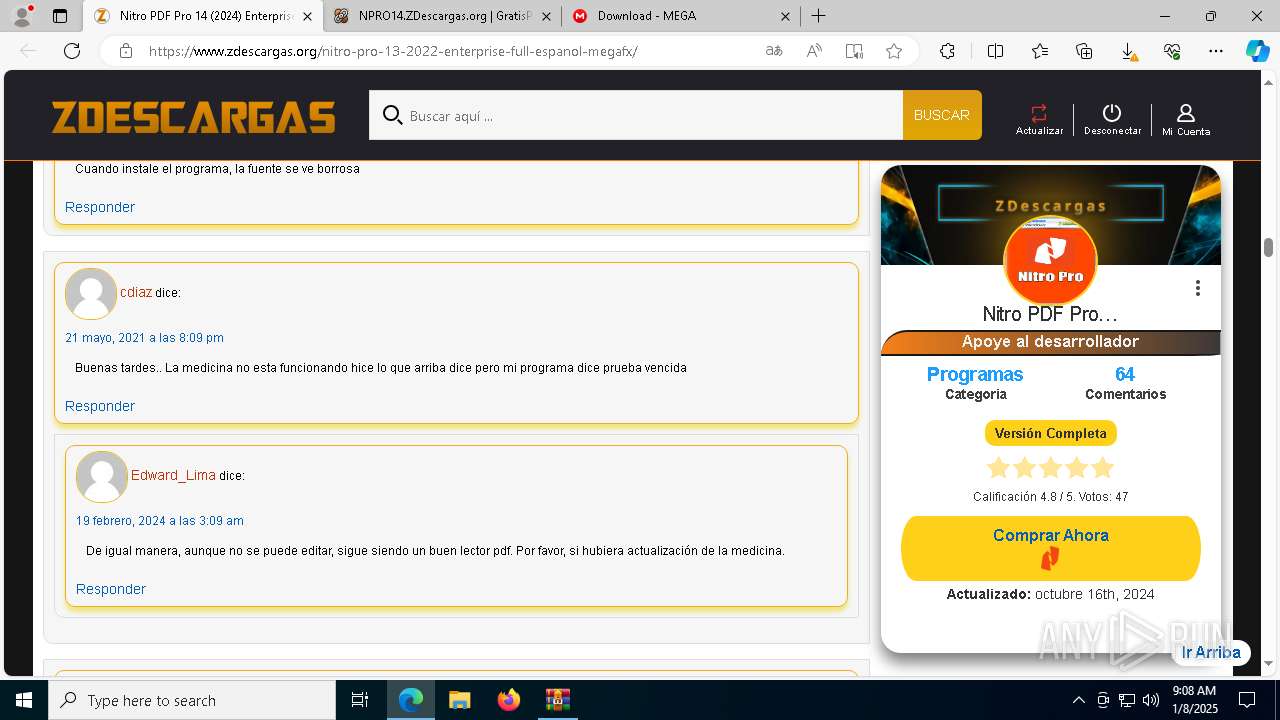Image resolution: width=1280 pixels, height=720 pixels.
Task: Focus the Buscar aquí search field
Action: coord(636,115)
